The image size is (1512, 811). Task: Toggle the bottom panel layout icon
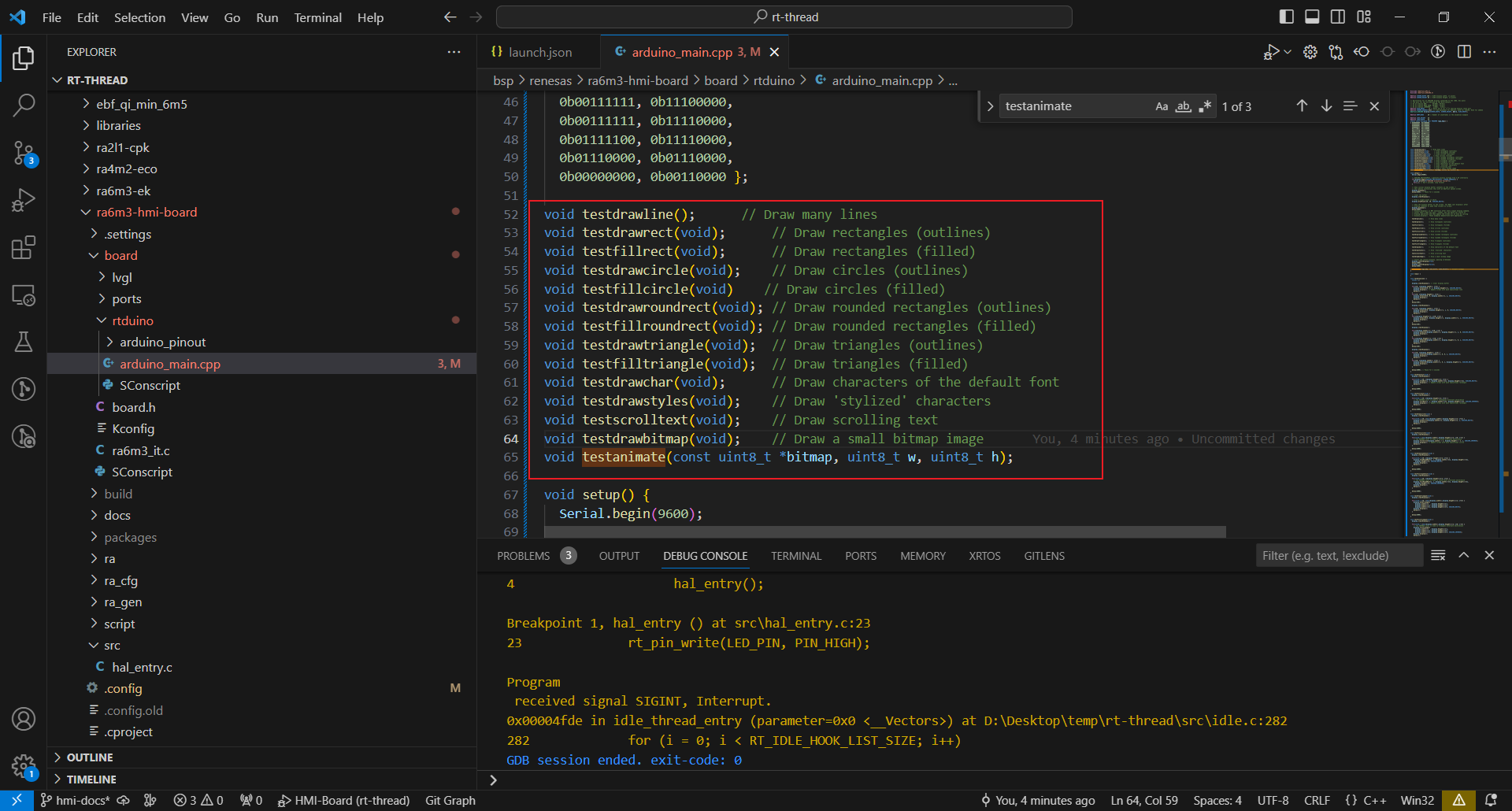point(1312,17)
